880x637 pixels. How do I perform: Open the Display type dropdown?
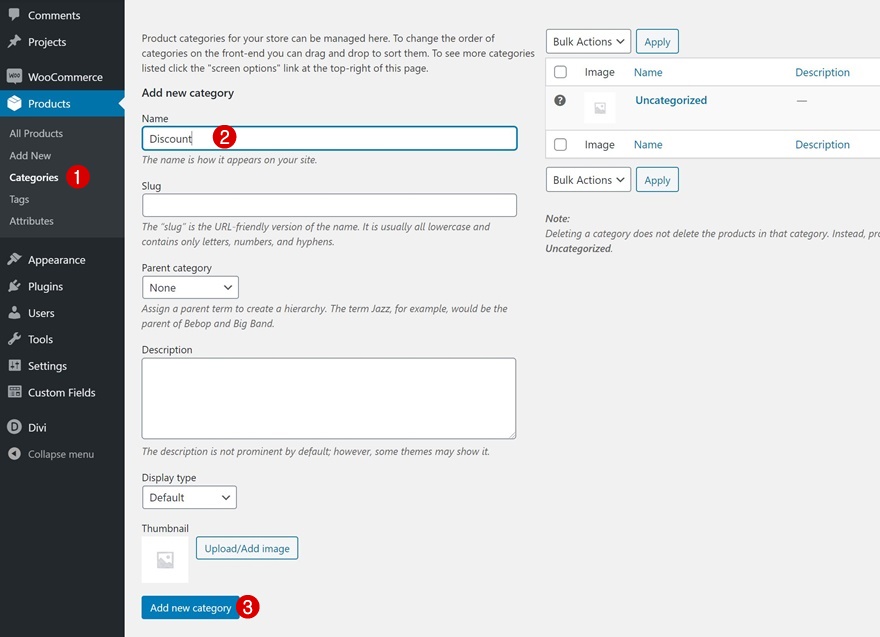pyautogui.click(x=189, y=497)
